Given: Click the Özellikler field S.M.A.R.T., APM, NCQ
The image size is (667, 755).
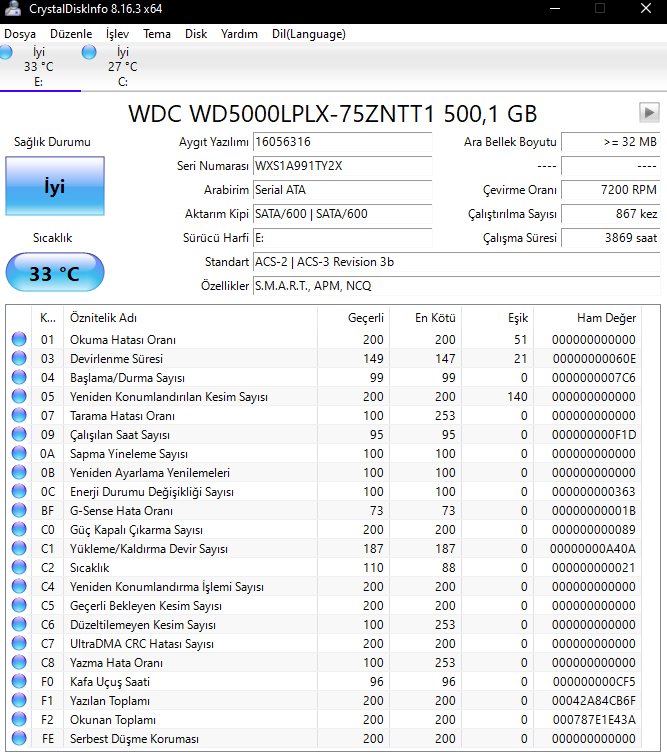Looking at the screenshot, I should pos(457,286).
